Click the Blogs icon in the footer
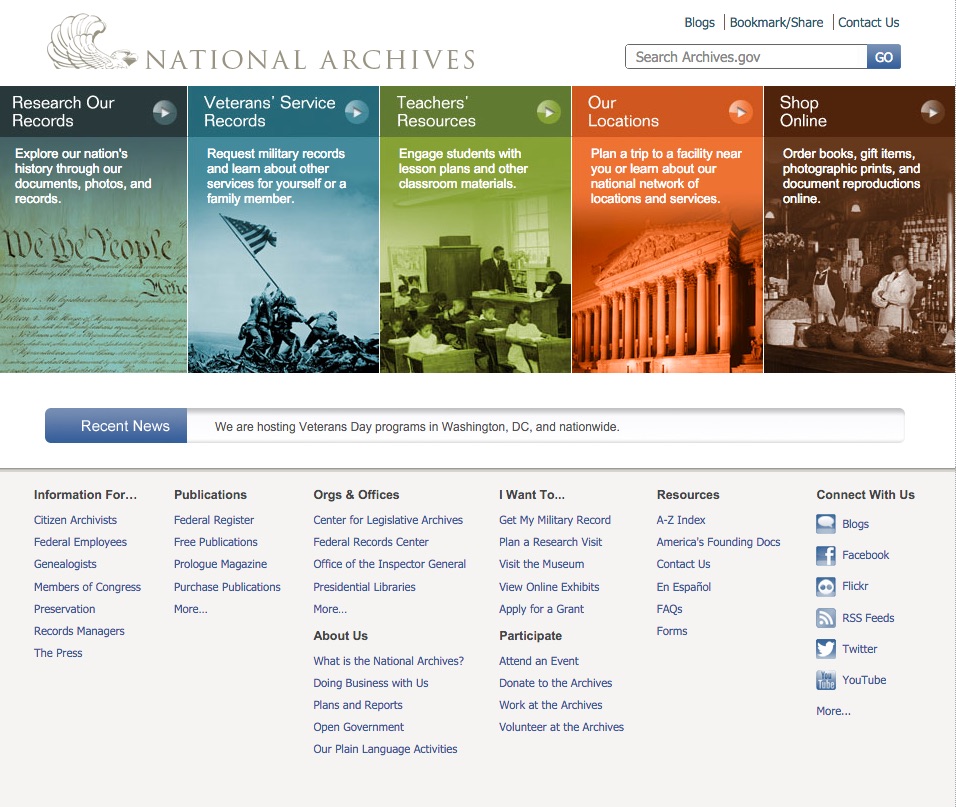956x807 pixels. (826, 523)
